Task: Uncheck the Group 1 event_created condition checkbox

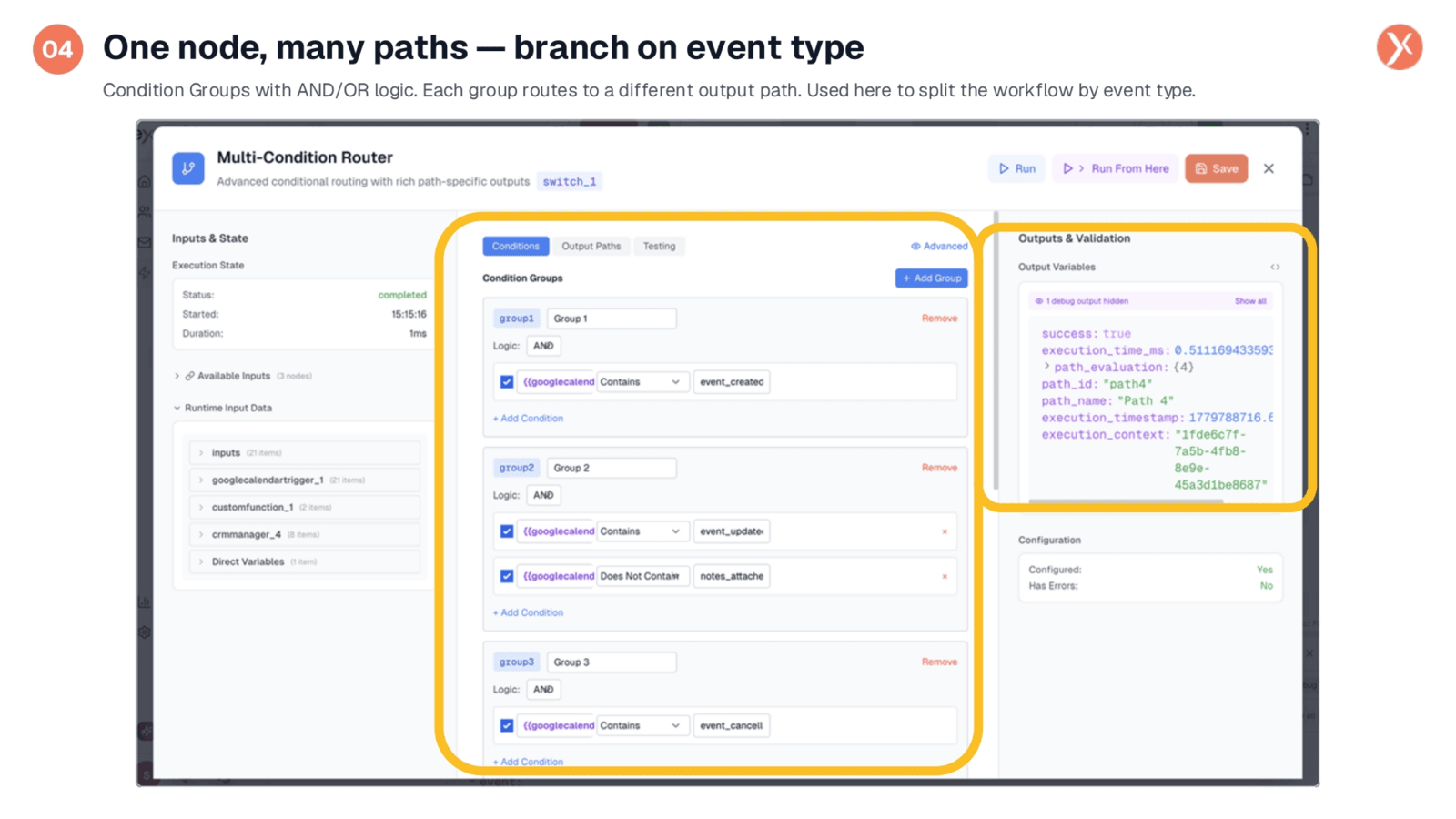Action: pyautogui.click(x=507, y=382)
